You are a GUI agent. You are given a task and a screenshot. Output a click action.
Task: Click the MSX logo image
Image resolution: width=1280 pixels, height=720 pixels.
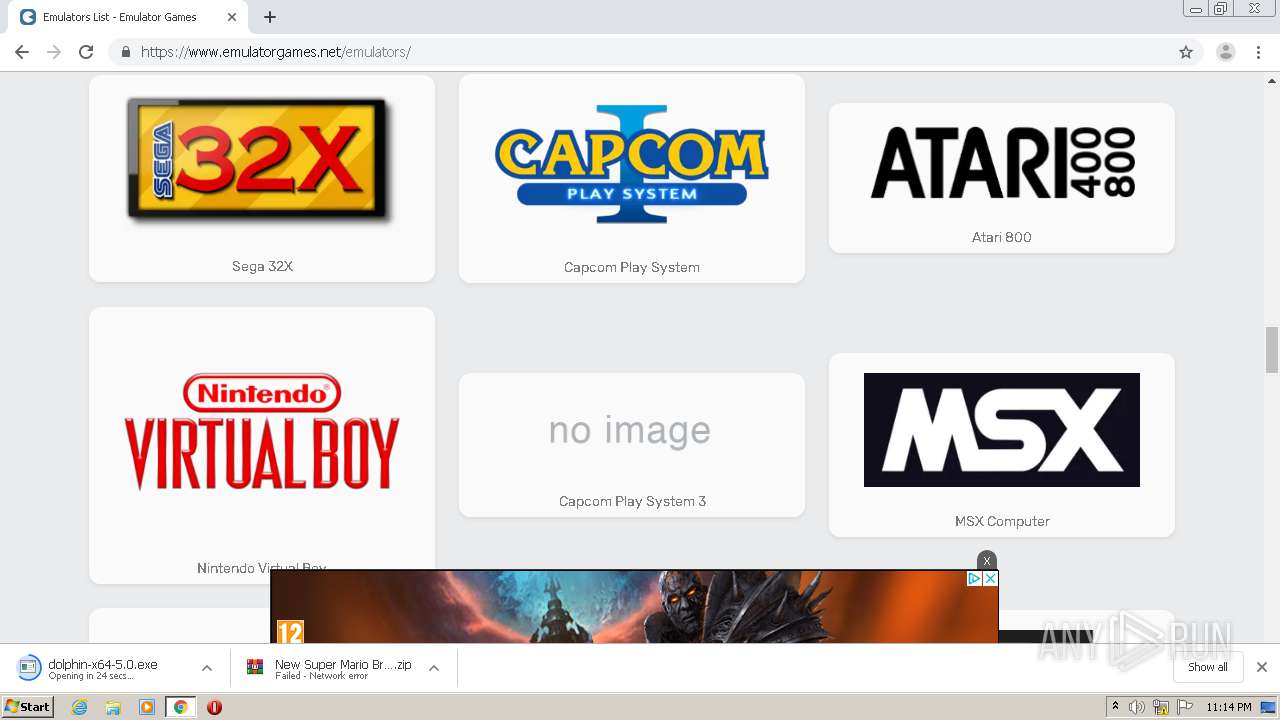point(1002,430)
